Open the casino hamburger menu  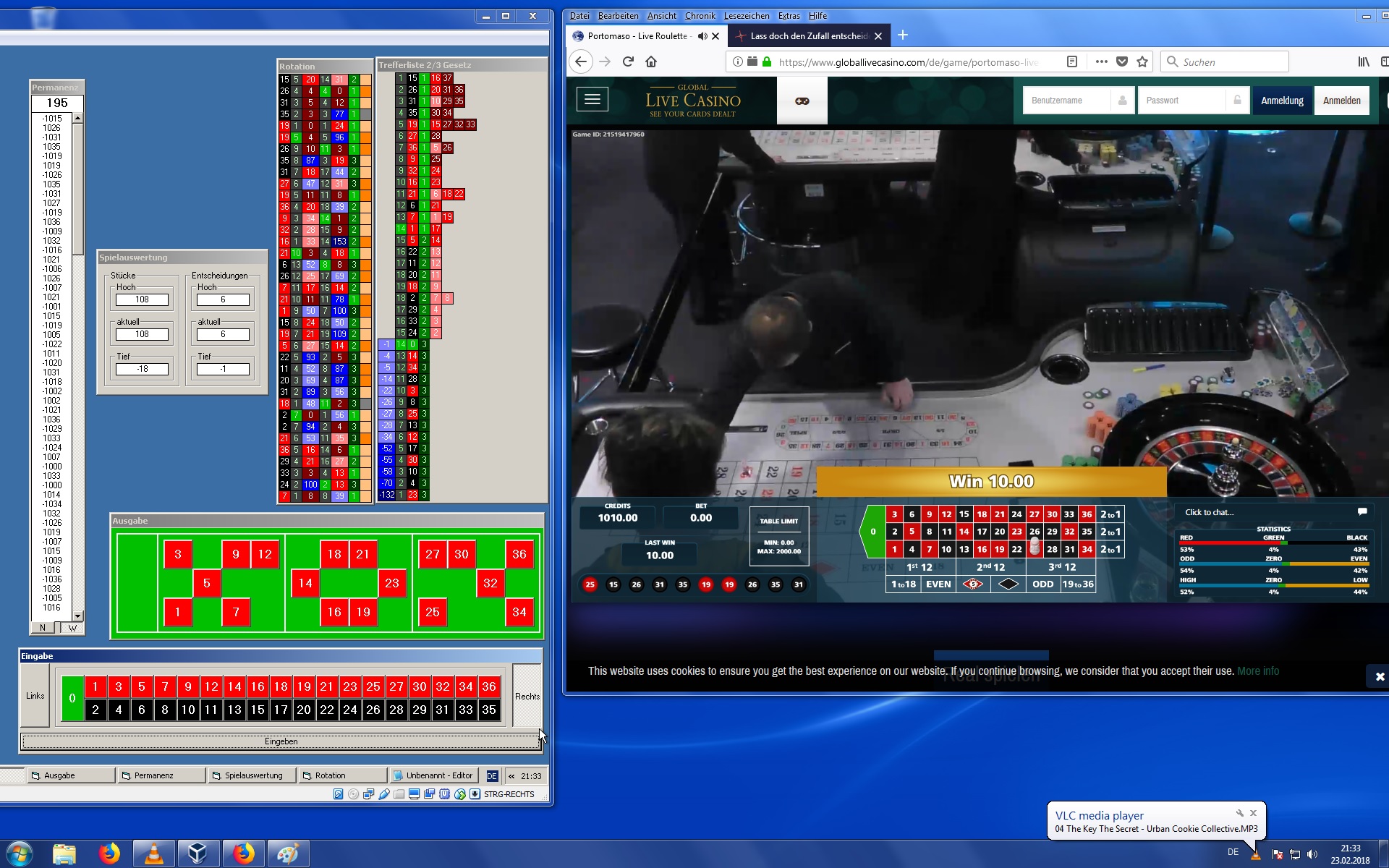(592, 100)
